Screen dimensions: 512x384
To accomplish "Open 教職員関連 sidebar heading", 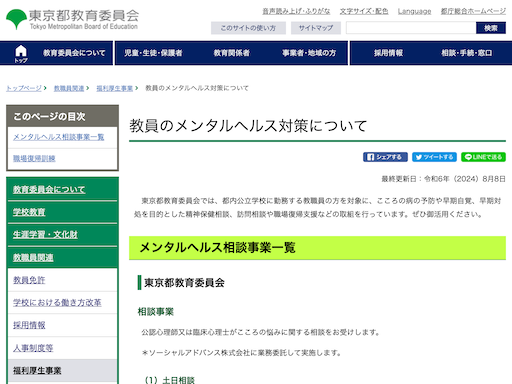I will (33, 257).
